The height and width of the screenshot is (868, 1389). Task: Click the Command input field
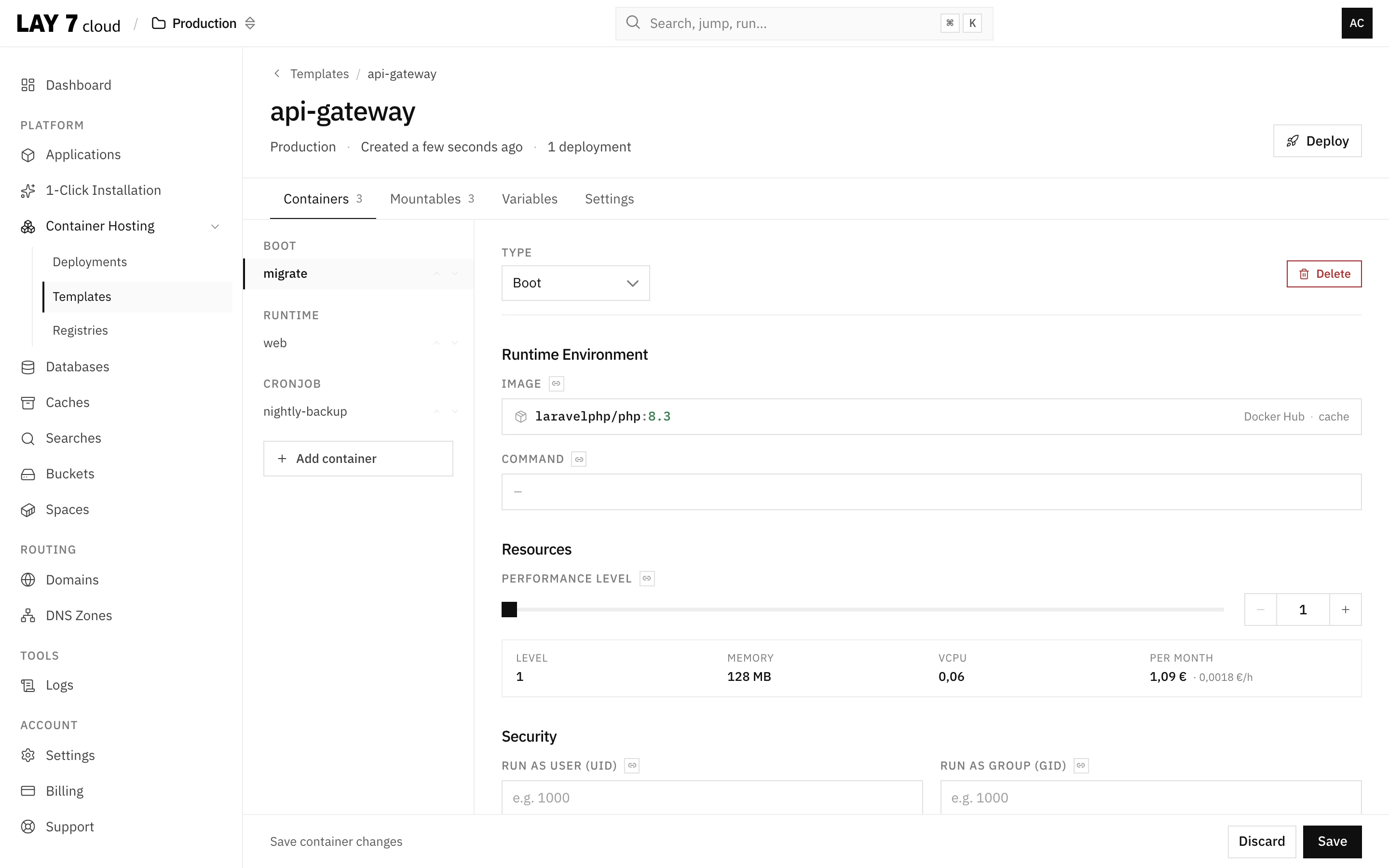point(931,491)
